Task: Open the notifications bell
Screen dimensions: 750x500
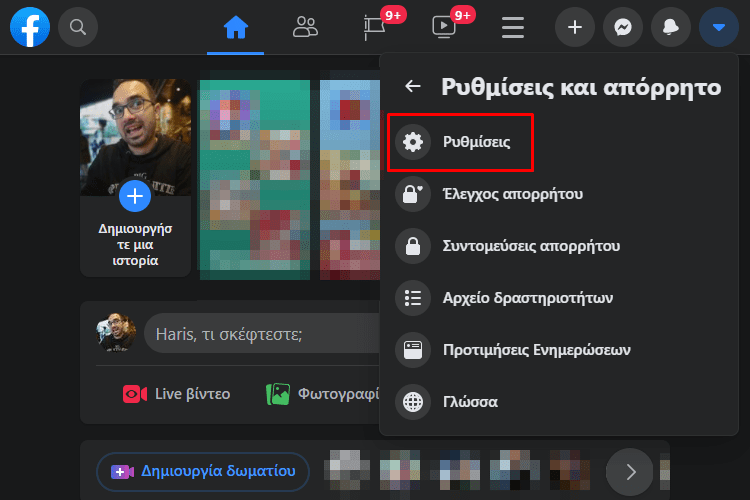Action: (x=671, y=27)
